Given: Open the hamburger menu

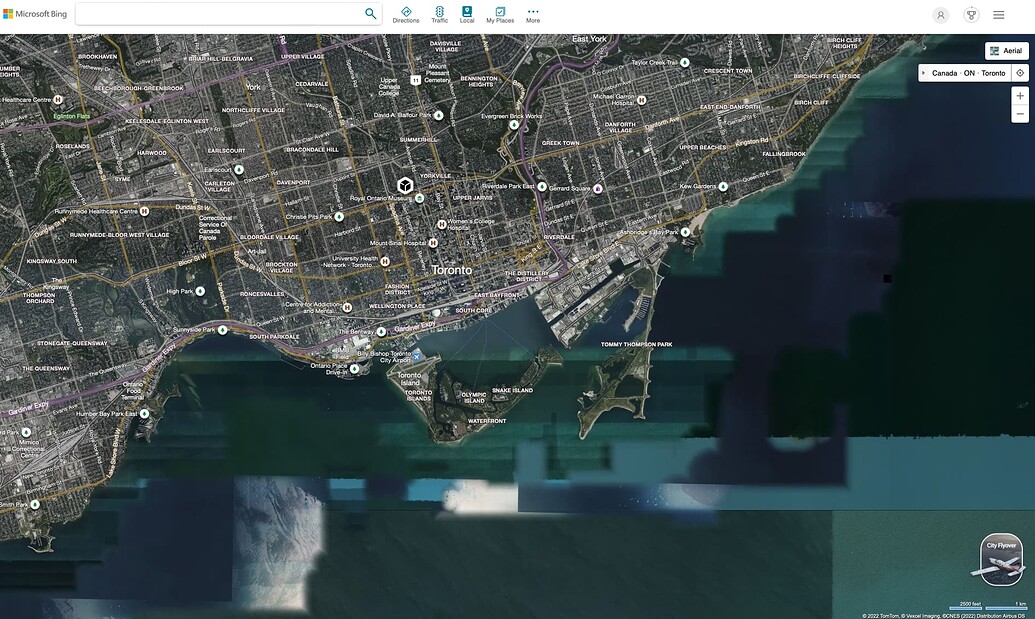Looking at the screenshot, I should (x=996, y=12).
